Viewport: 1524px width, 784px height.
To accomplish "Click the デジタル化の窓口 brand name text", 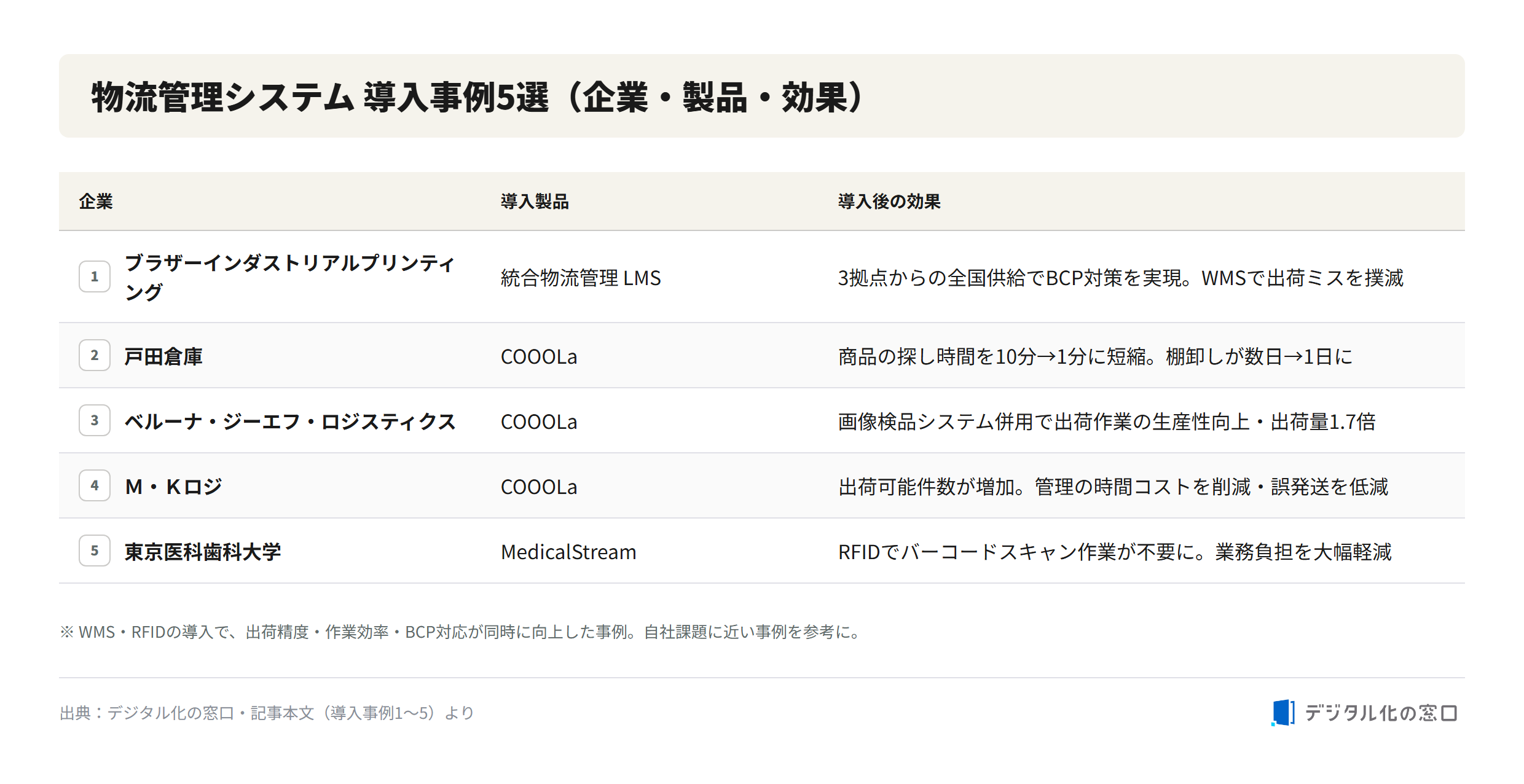I will tap(1381, 713).
